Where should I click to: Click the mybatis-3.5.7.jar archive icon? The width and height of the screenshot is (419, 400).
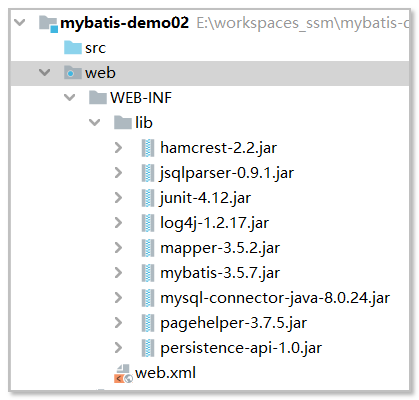[148, 273]
